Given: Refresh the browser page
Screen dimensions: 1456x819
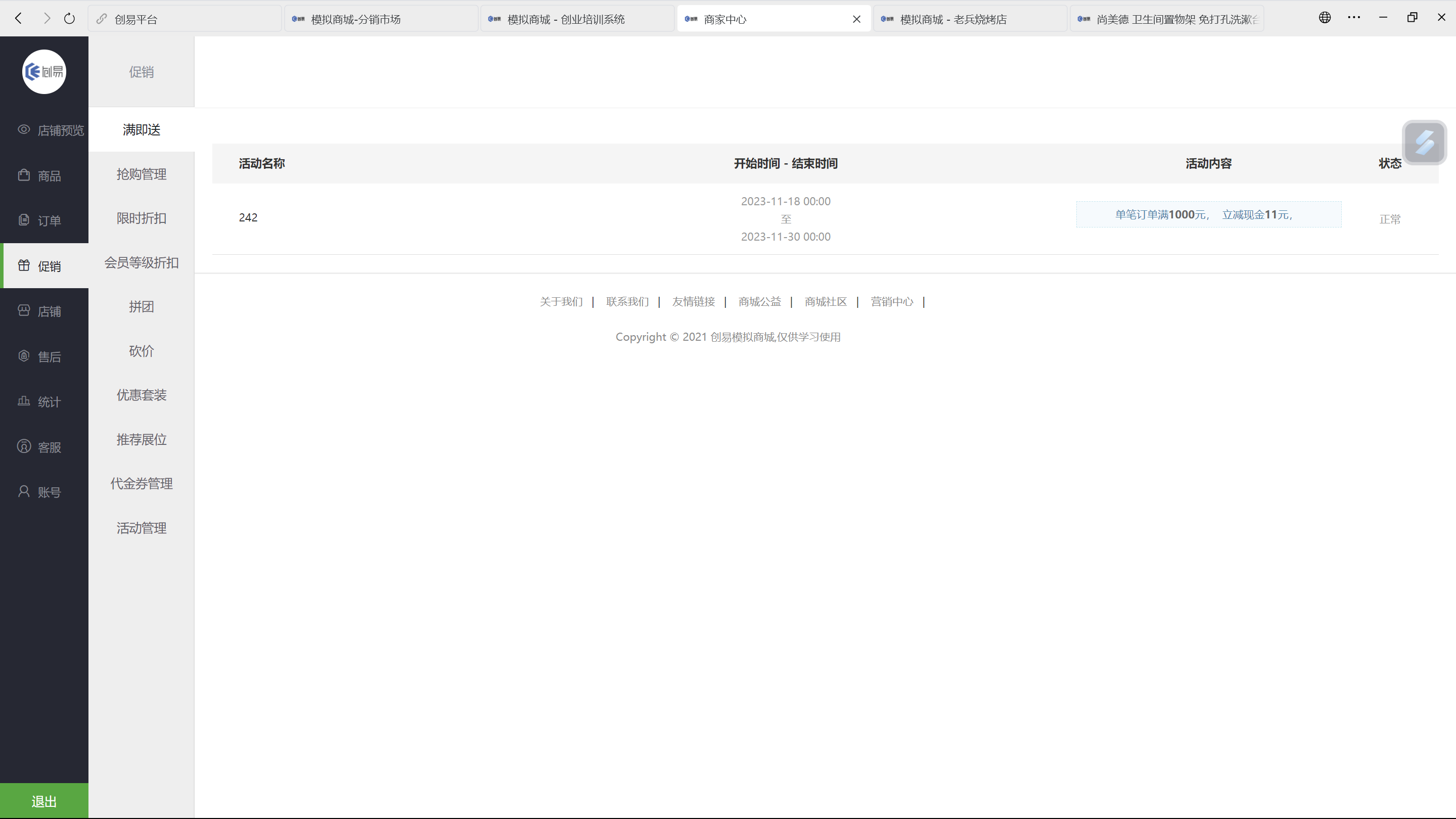Looking at the screenshot, I should click(70, 19).
